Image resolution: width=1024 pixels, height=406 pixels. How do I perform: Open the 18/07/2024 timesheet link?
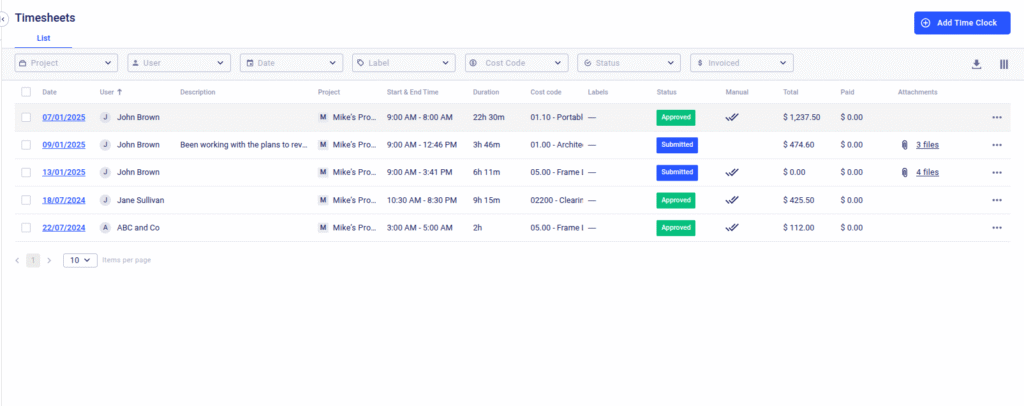[x=64, y=200]
